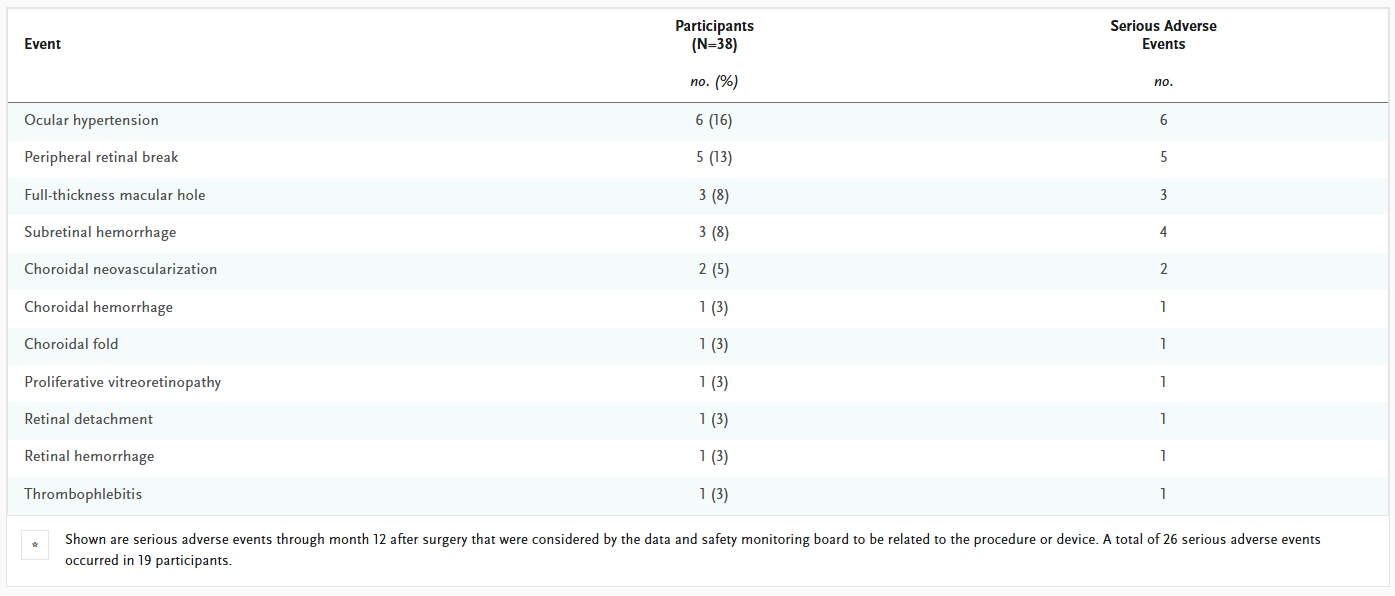Click Subretinal hemorrhage's serious adverse events count 4
The width and height of the screenshot is (1395, 596).
coord(1163,232)
